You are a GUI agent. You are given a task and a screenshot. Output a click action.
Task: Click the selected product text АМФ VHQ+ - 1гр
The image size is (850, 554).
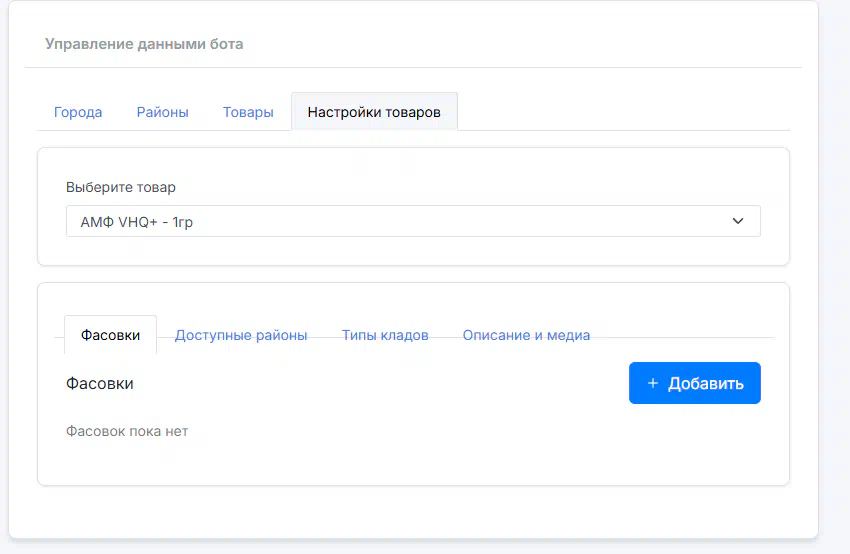[x=137, y=222]
